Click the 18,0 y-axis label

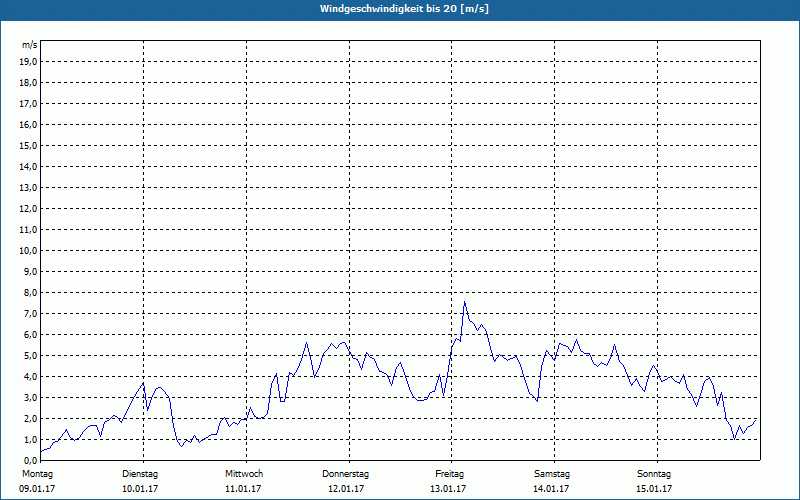pyautogui.click(x=28, y=83)
